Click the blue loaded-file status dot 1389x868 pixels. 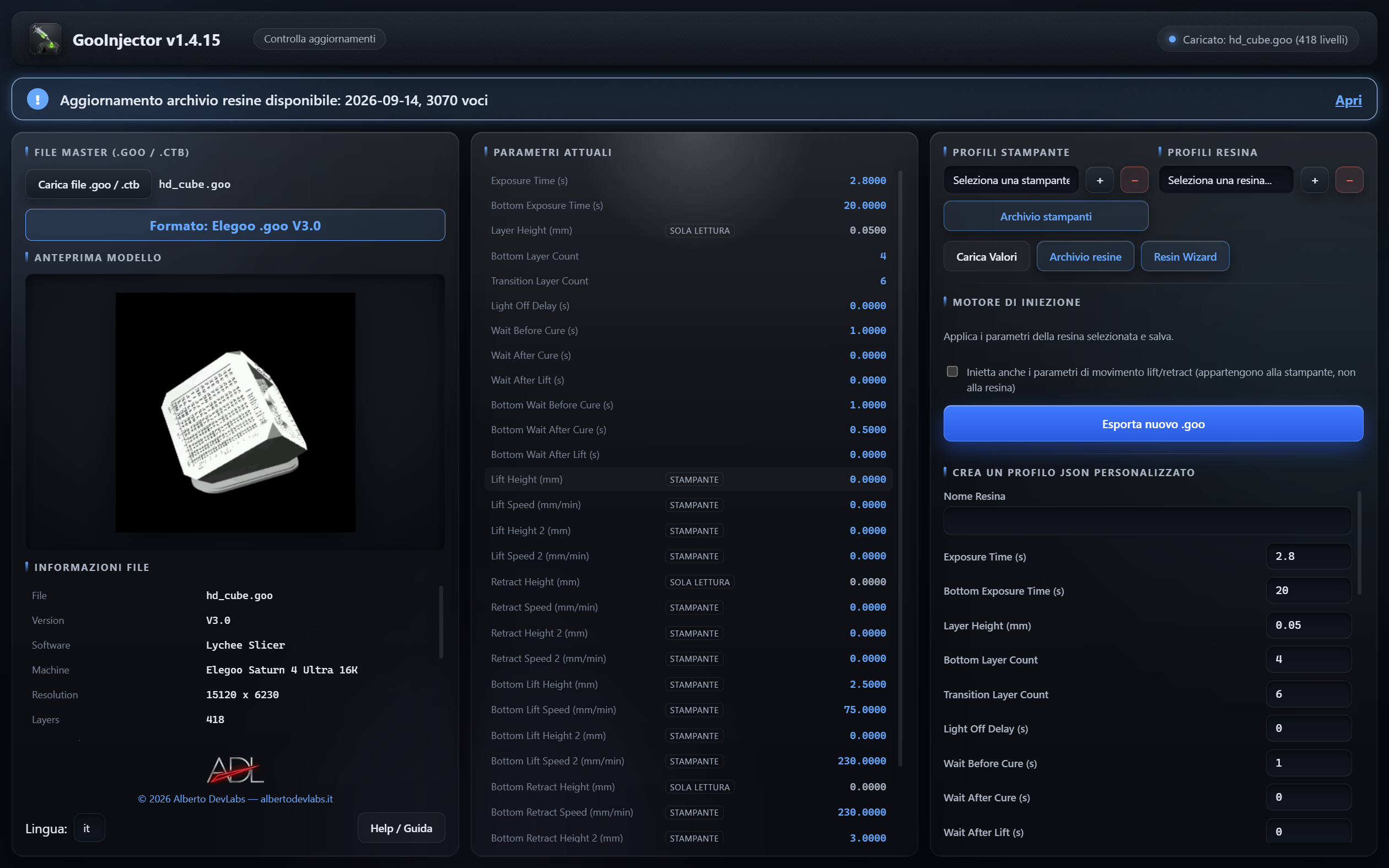pos(1172,40)
